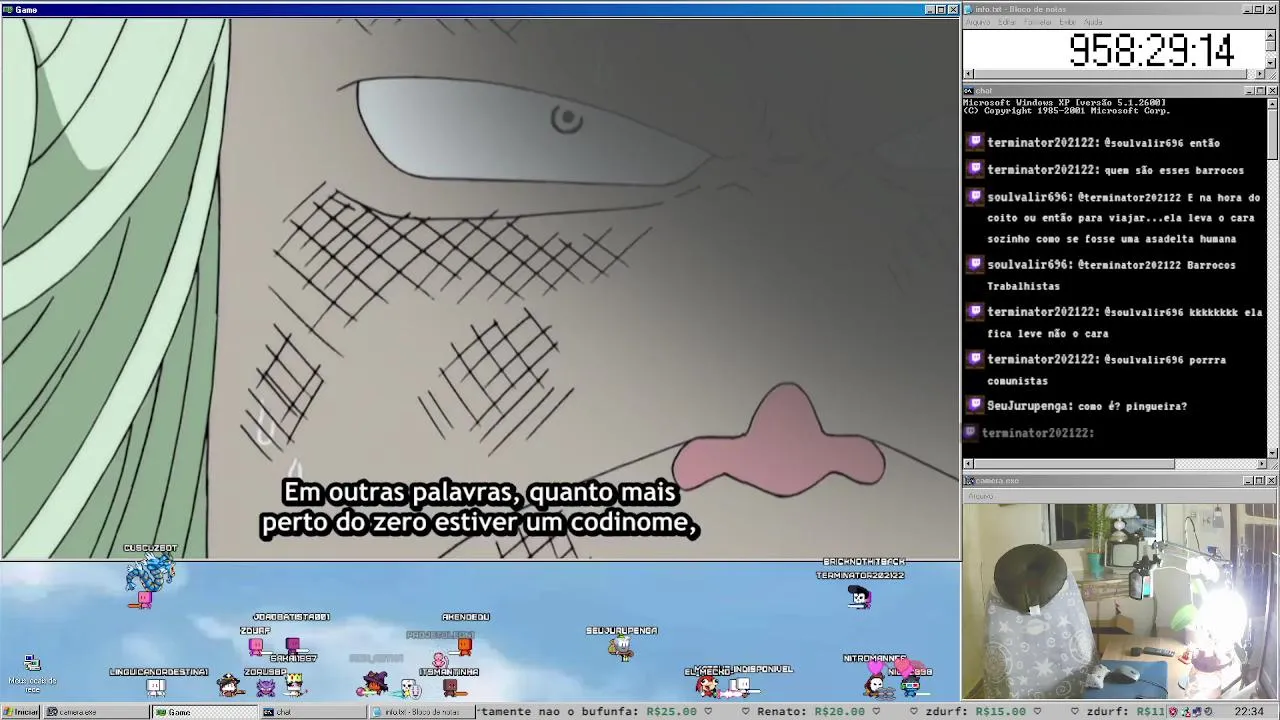Click notepad vertical scrollbar up arrow
This screenshot has height=720, width=1280.
(x=1271, y=35)
